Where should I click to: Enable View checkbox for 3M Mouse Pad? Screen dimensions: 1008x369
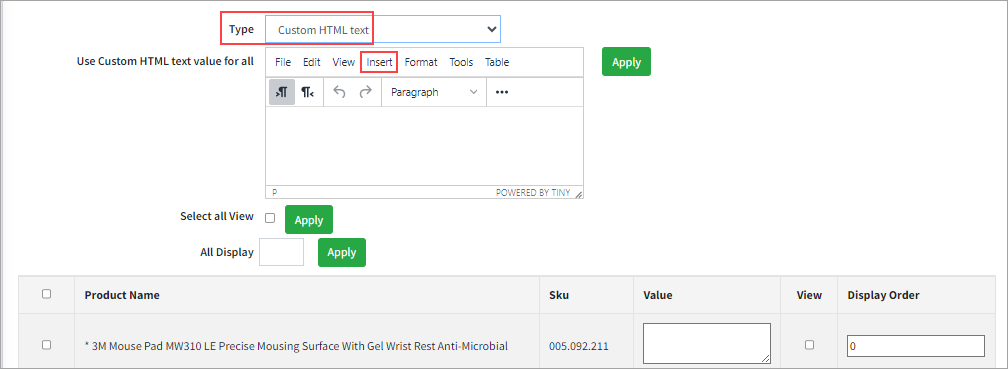click(809, 345)
